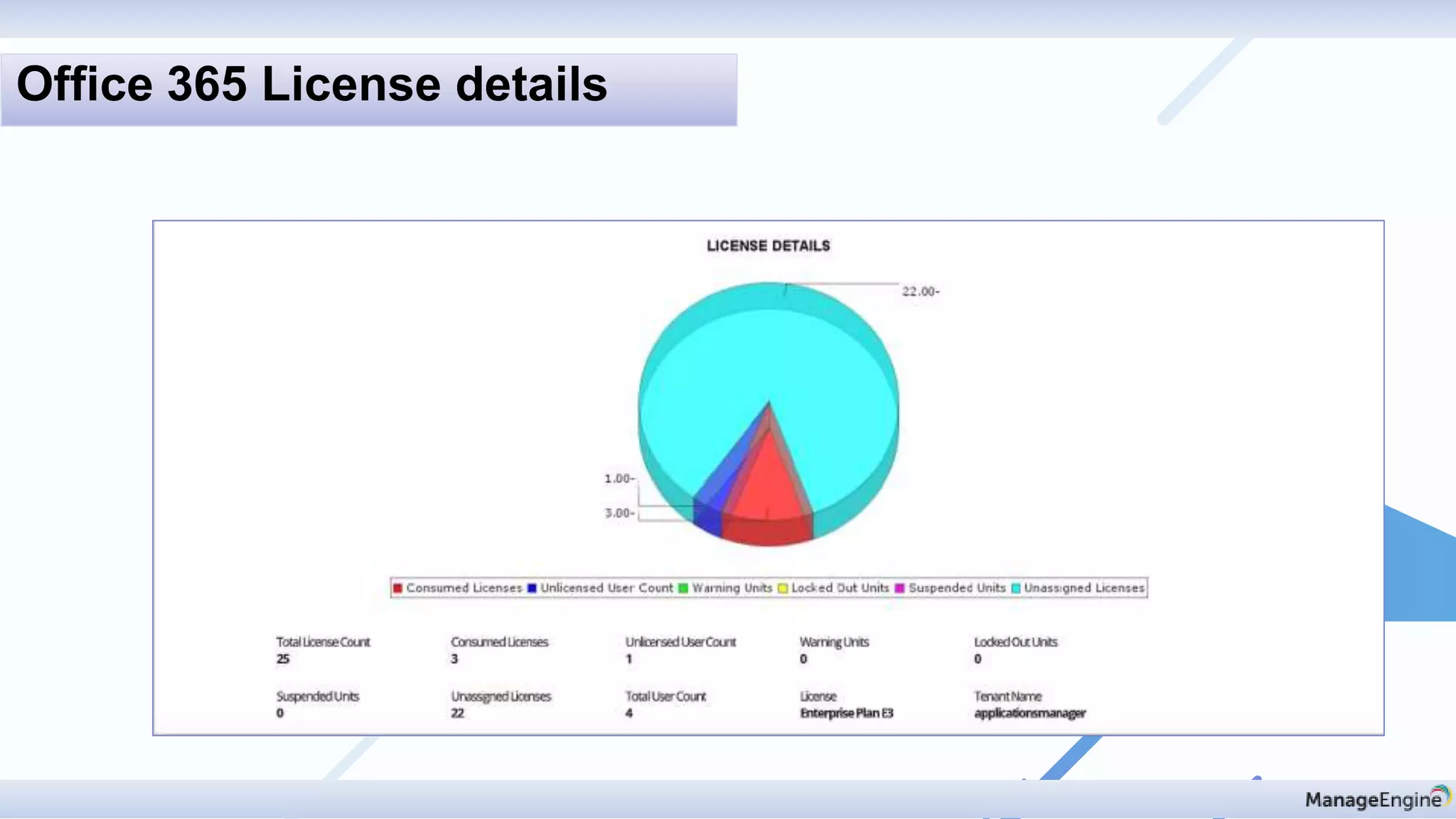The image size is (1456, 819).
Task: Click the green Warning Units legend swatch
Action: coord(683,588)
